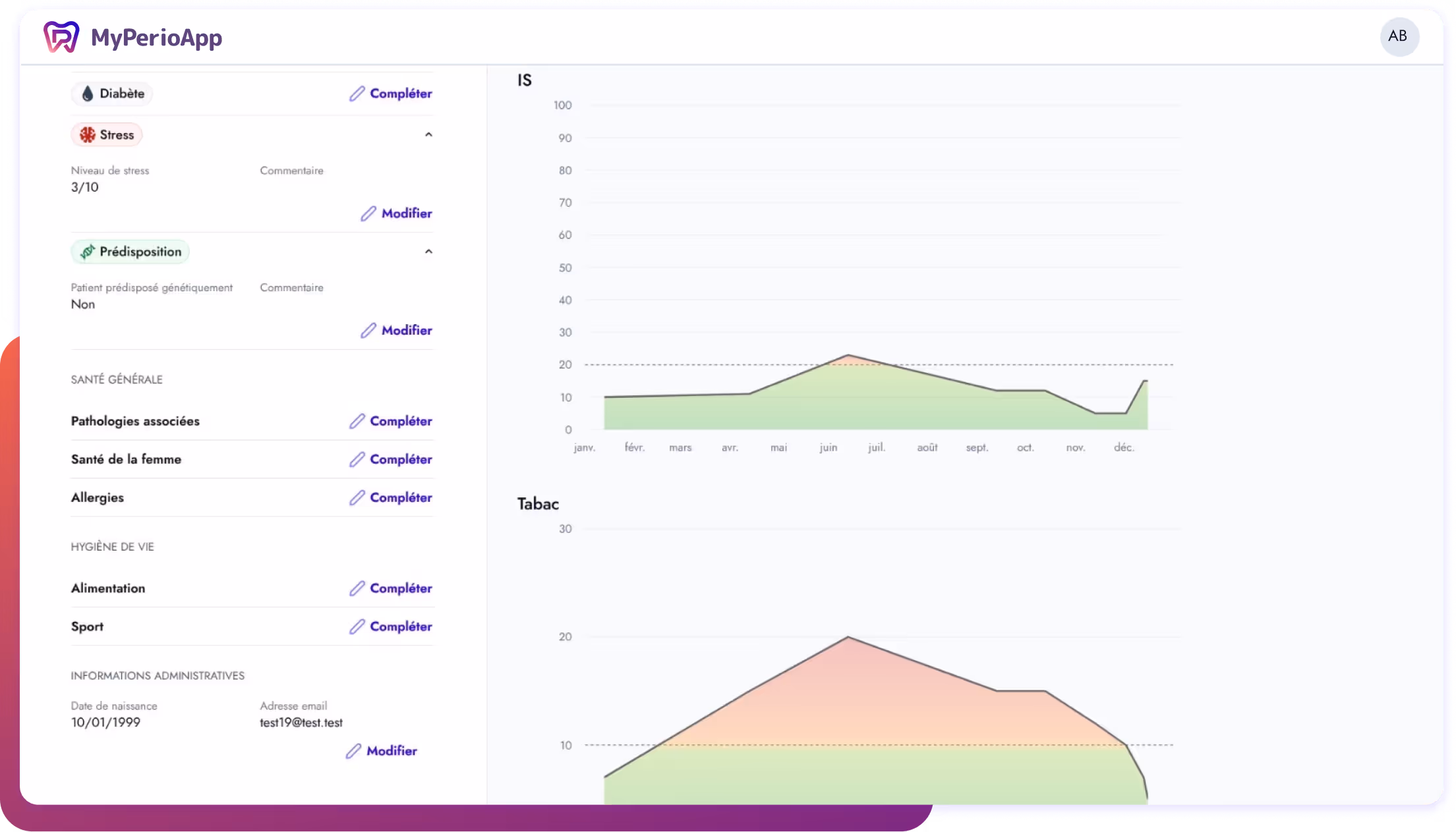Click pencil icon for Allergies Compléter

click(357, 498)
